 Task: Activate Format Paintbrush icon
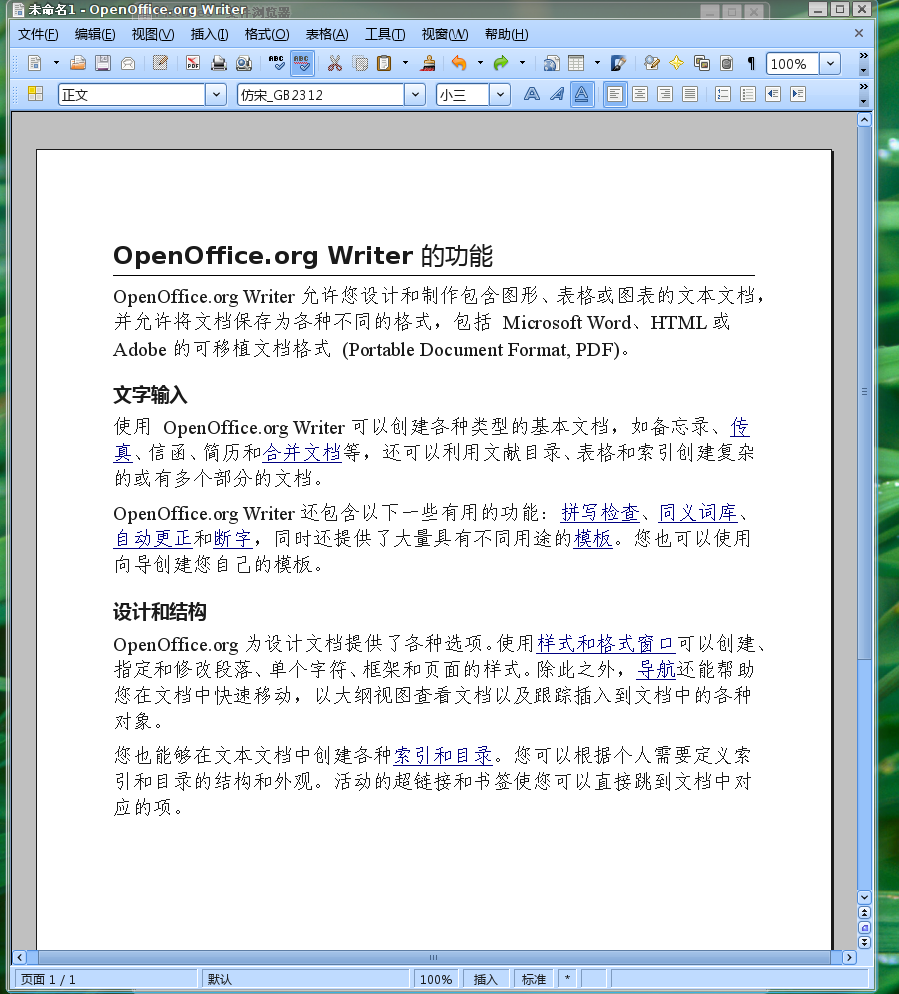click(429, 63)
